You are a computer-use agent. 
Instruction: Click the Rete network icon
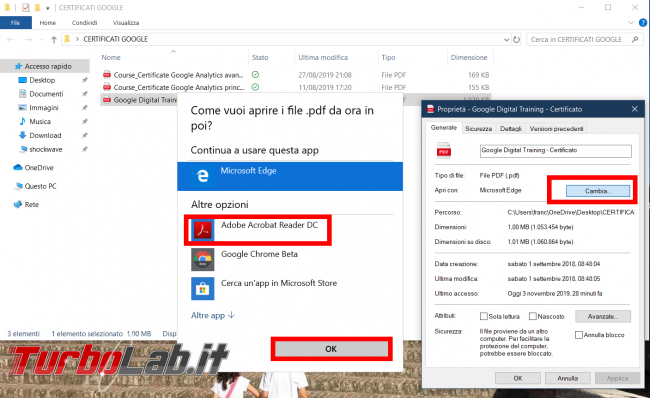click(18, 204)
